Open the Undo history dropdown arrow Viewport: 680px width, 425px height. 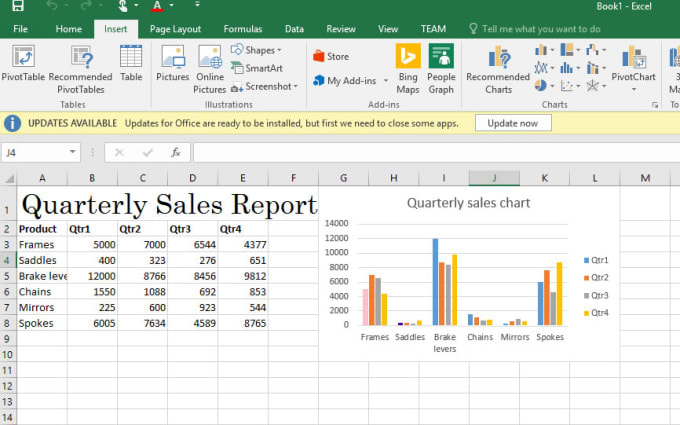tap(66, 5)
